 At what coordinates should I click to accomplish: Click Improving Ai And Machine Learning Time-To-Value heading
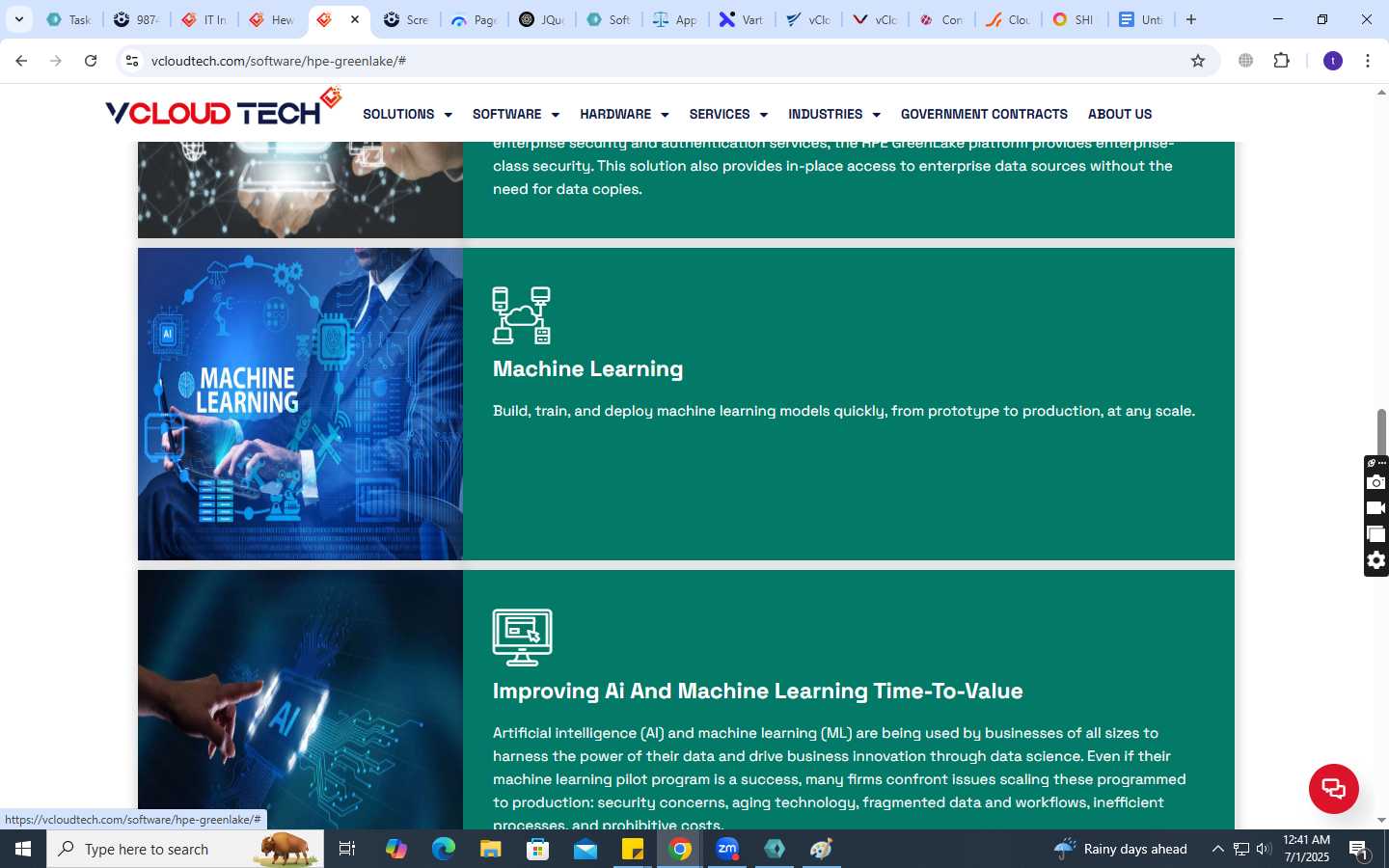(758, 691)
